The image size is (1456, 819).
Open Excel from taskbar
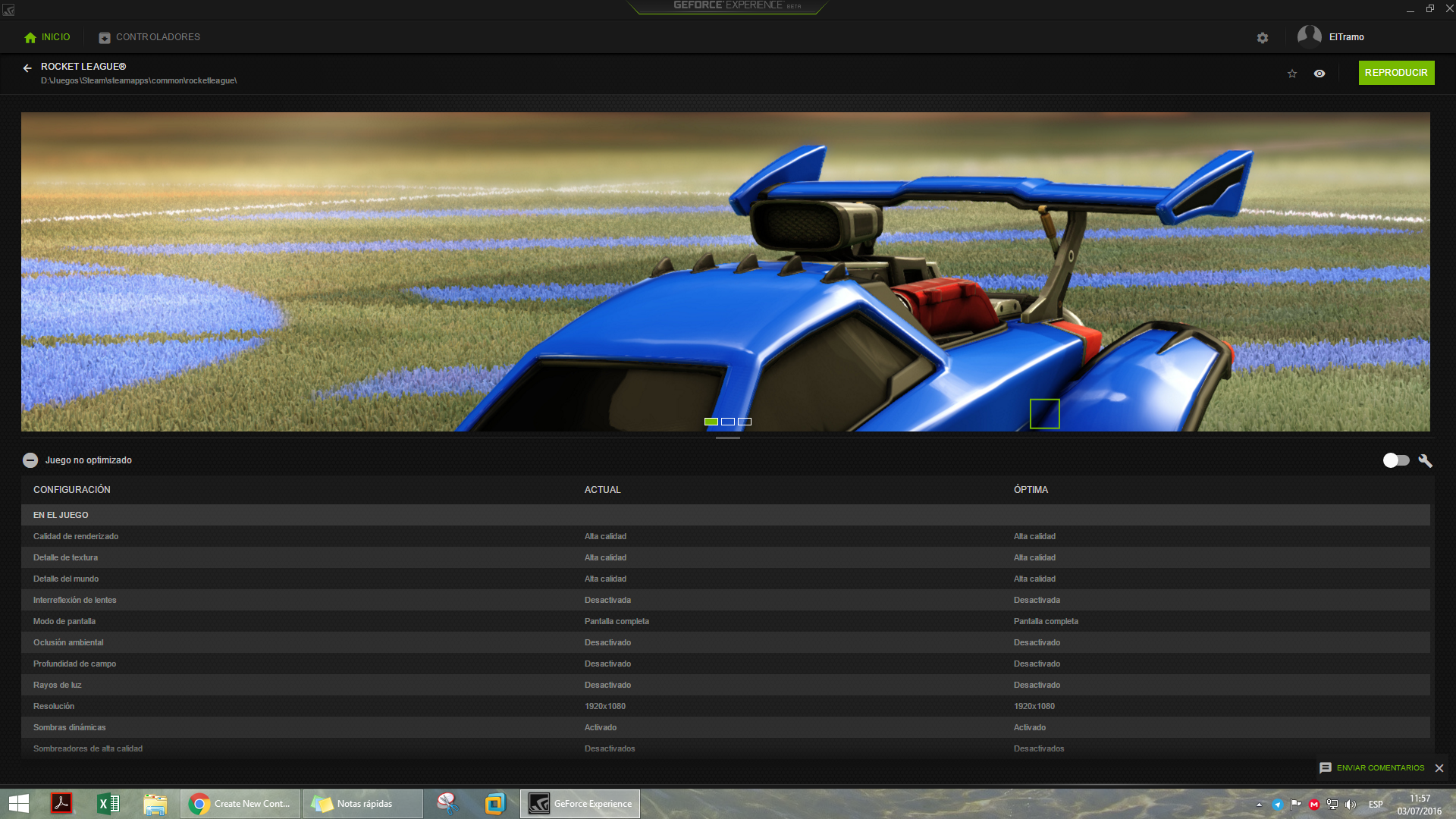pos(108,804)
